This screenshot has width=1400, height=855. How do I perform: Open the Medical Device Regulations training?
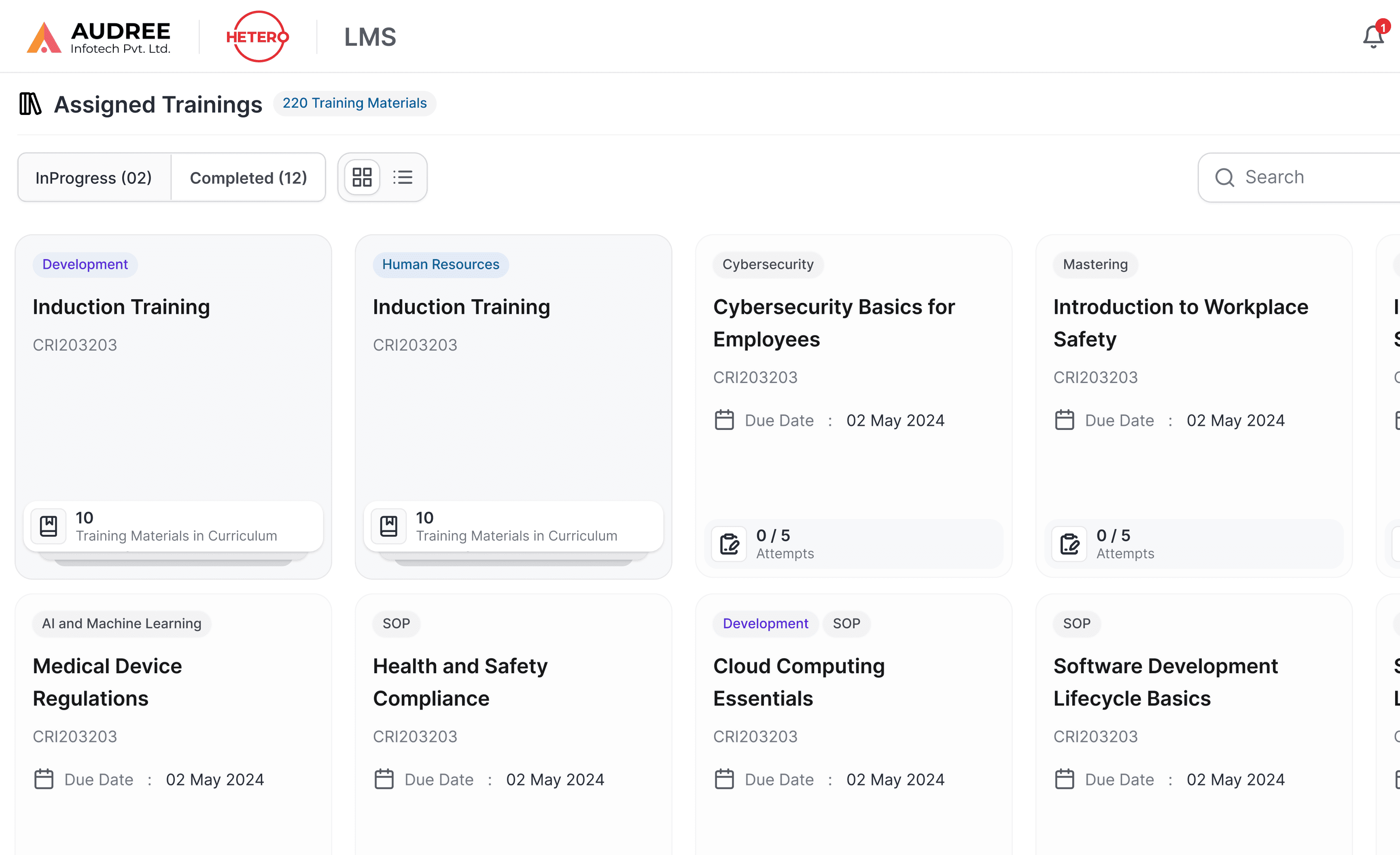107,682
